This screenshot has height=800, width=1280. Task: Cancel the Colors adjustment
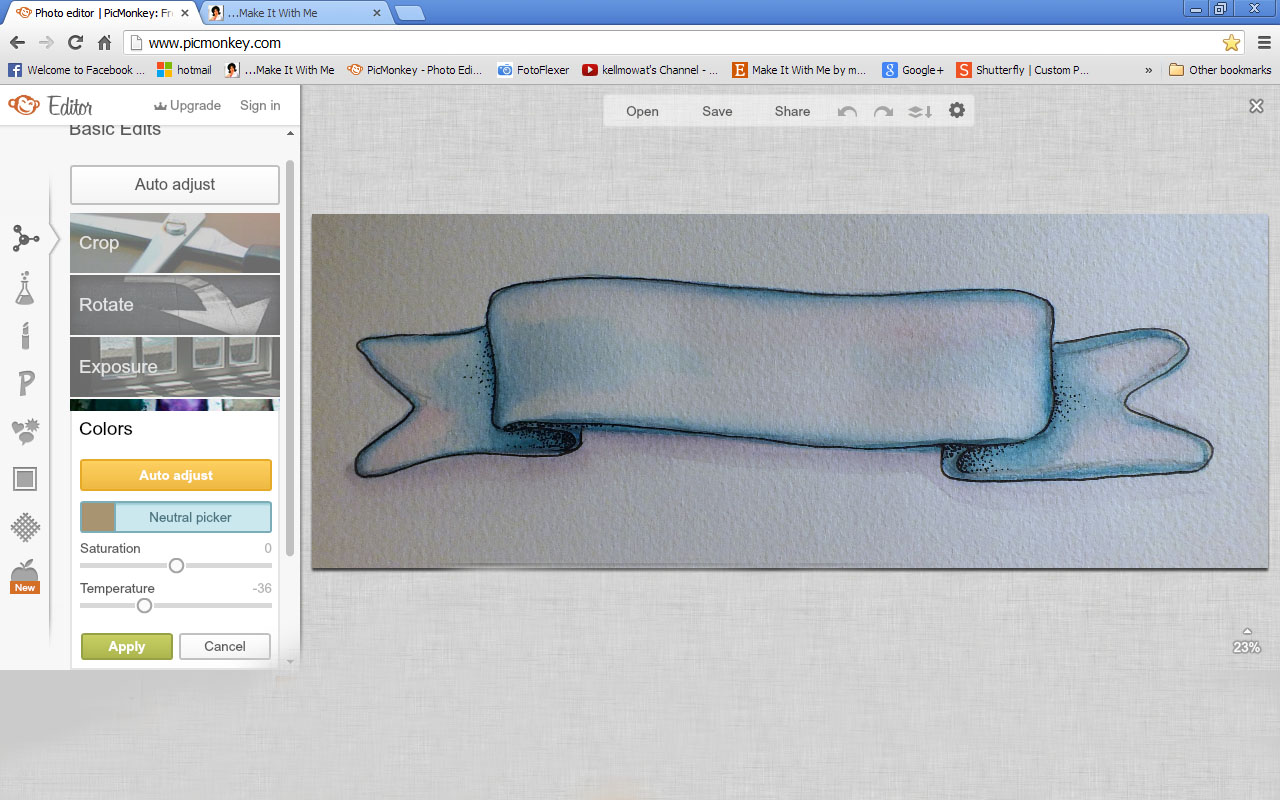pos(224,646)
